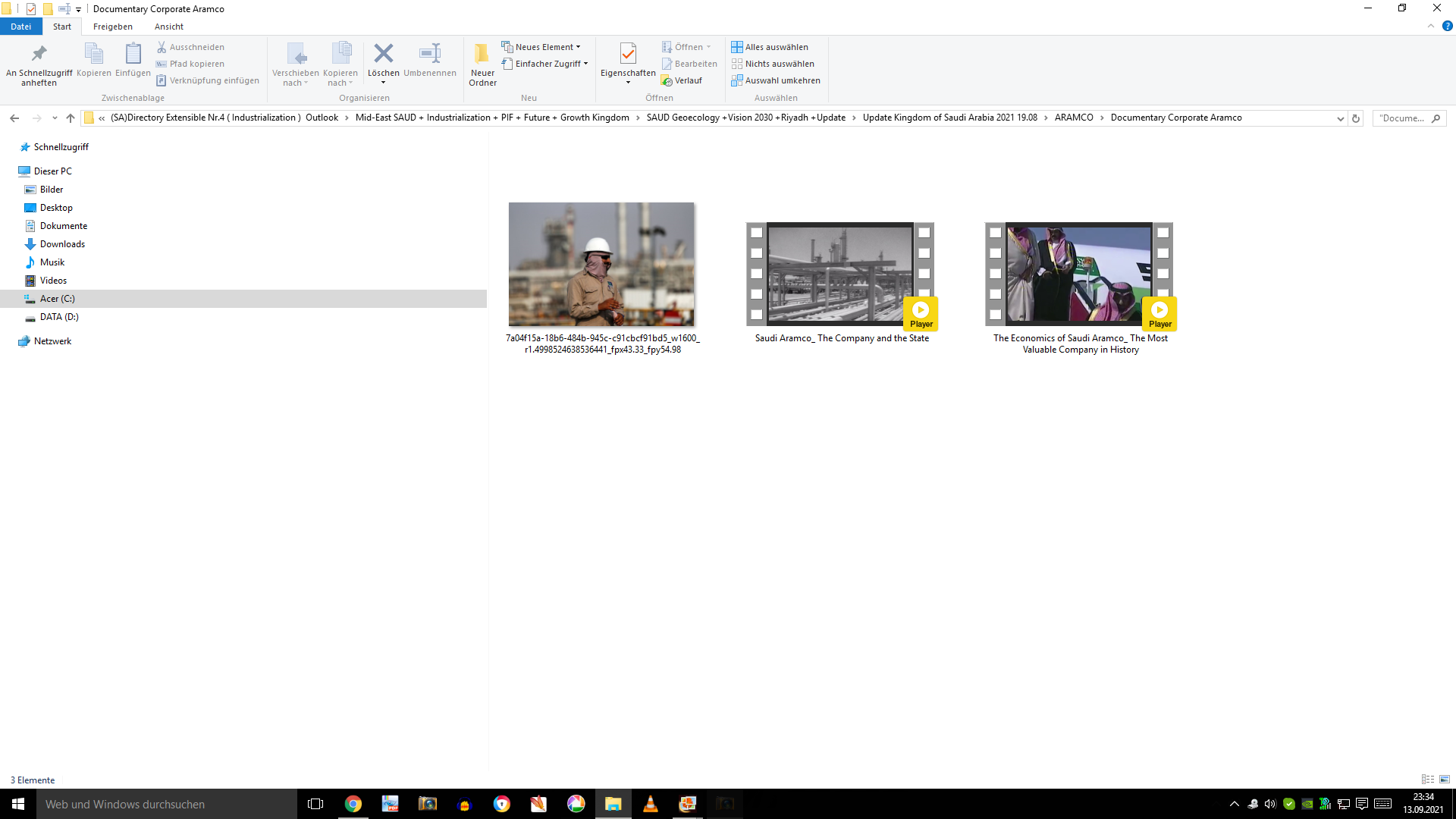Choose Pfad kopieren in ribbon

pos(191,64)
